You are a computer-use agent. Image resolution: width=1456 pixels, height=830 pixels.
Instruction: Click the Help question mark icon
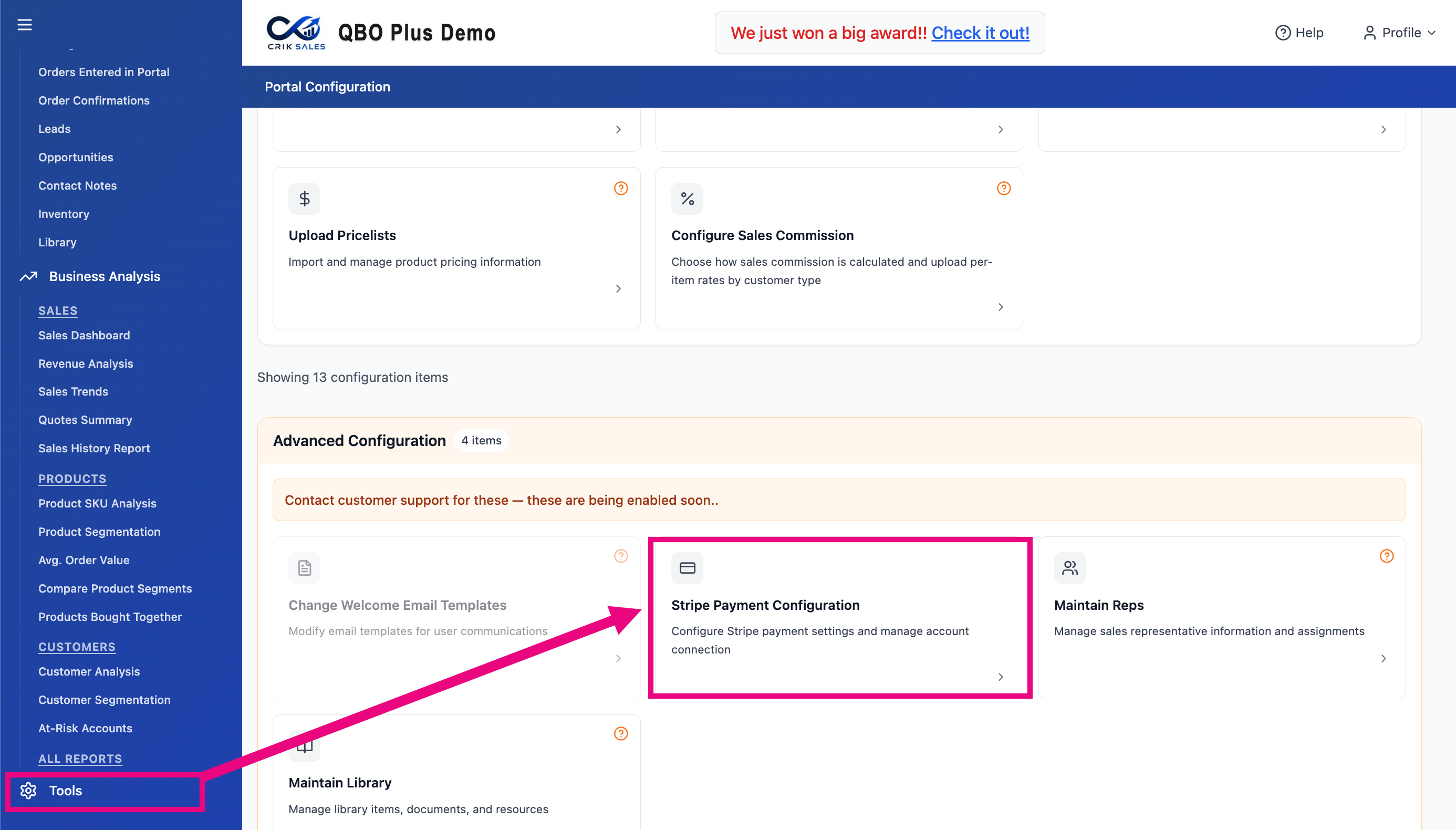pyautogui.click(x=1282, y=33)
